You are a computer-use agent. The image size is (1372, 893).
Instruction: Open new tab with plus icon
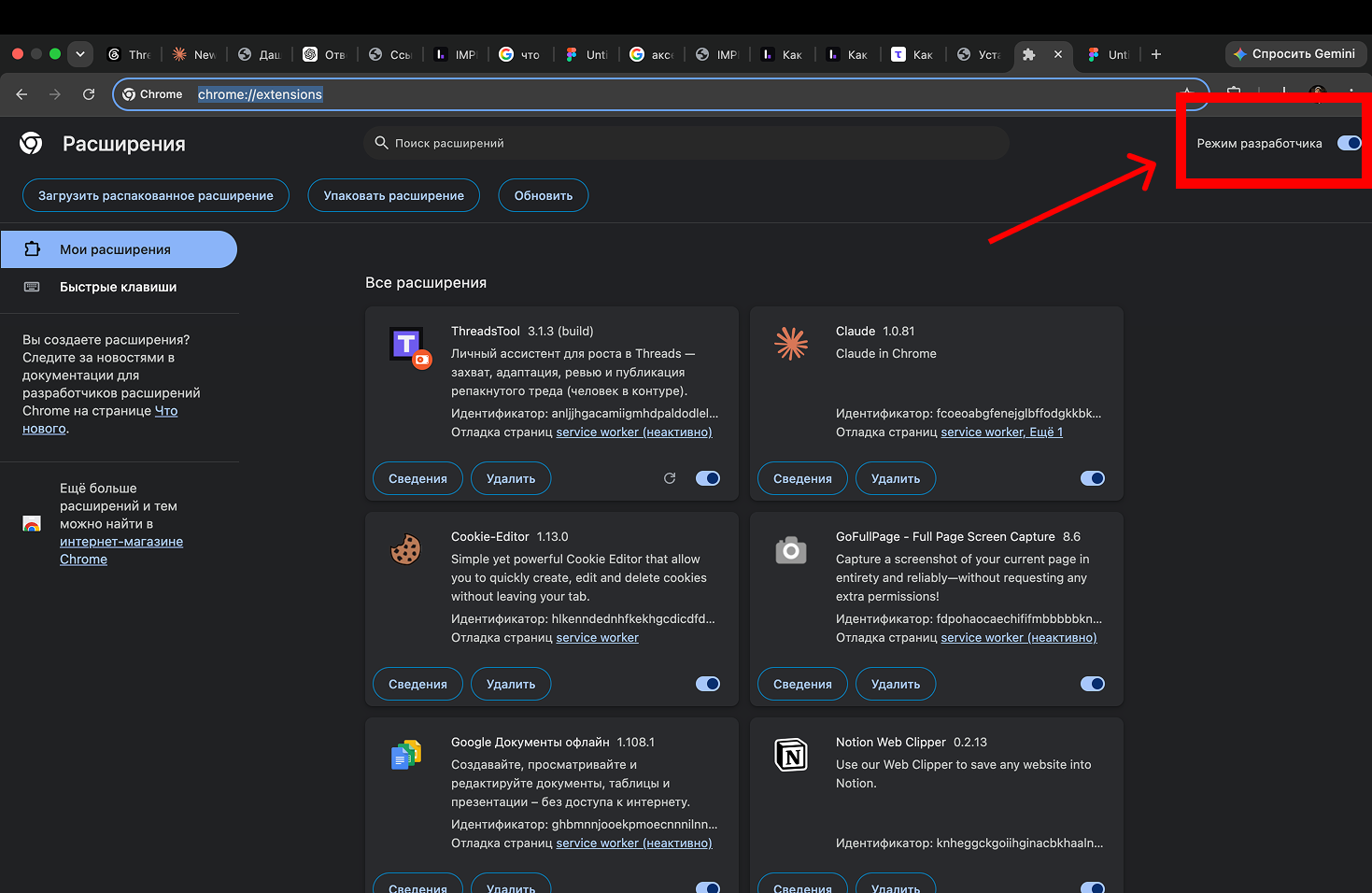[1156, 54]
